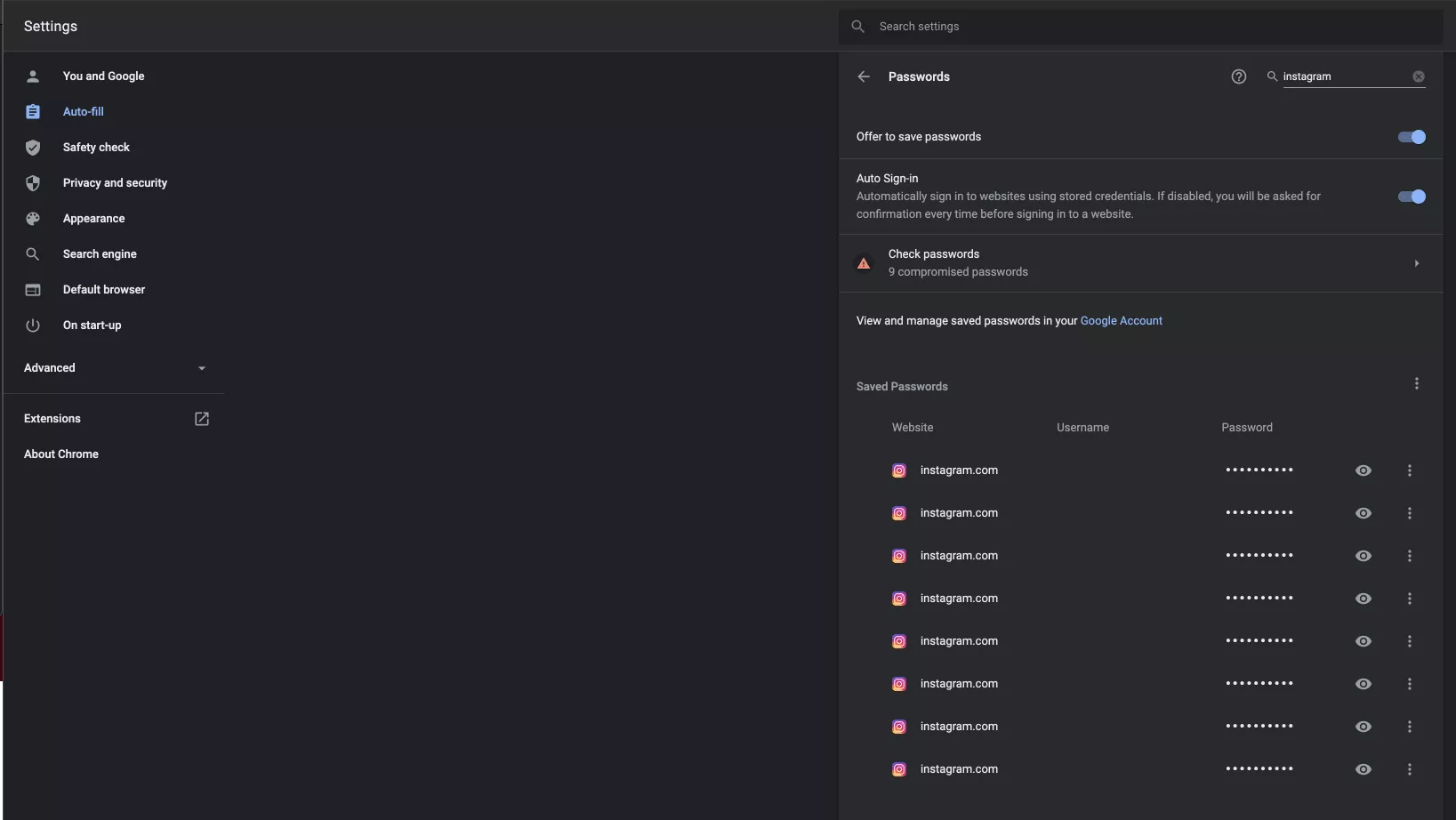Screen dimensions: 1456x820
Task: Clear the instagram password search
Action: click(1419, 76)
